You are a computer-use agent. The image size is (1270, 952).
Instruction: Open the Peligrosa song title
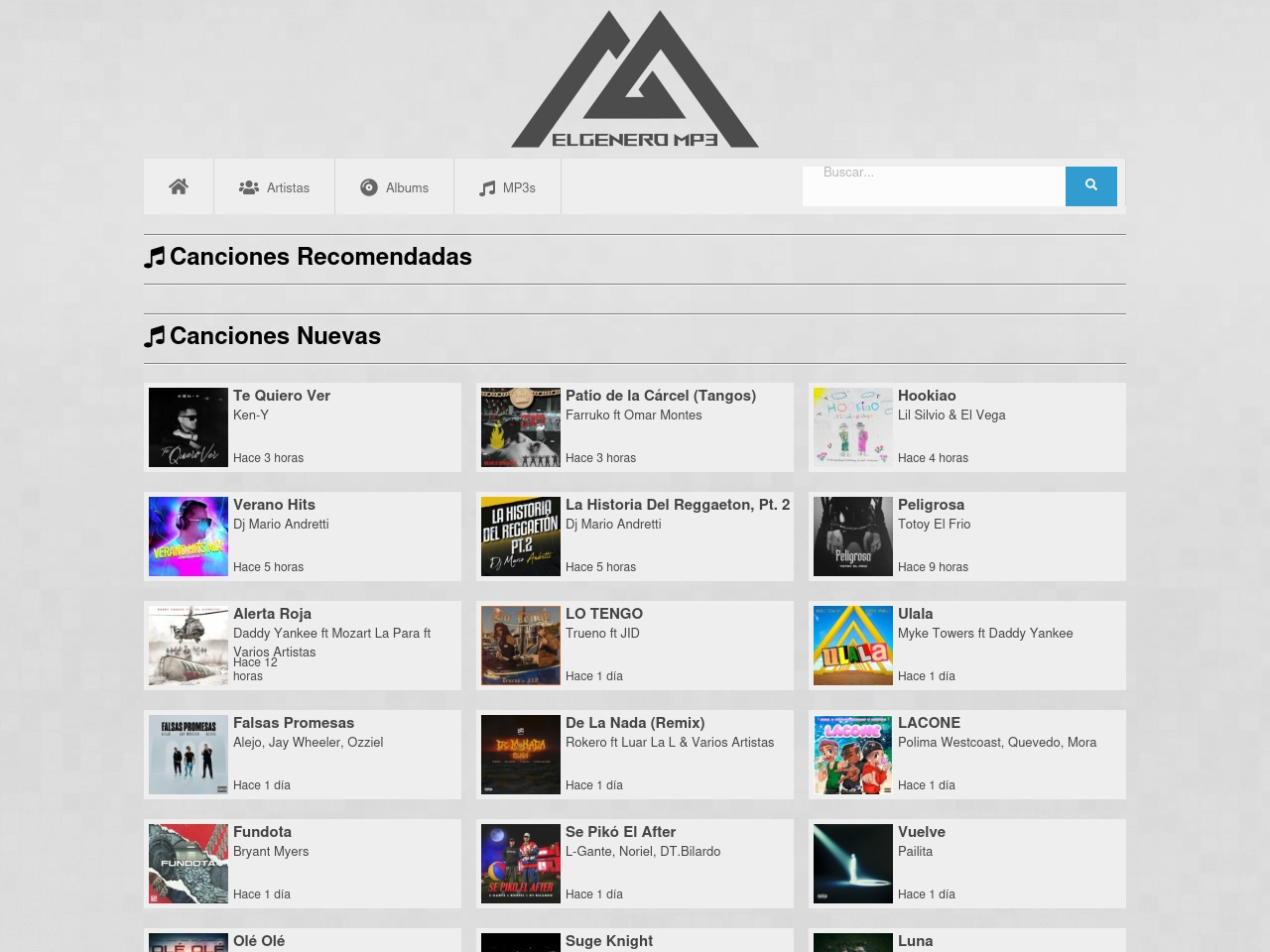931,505
